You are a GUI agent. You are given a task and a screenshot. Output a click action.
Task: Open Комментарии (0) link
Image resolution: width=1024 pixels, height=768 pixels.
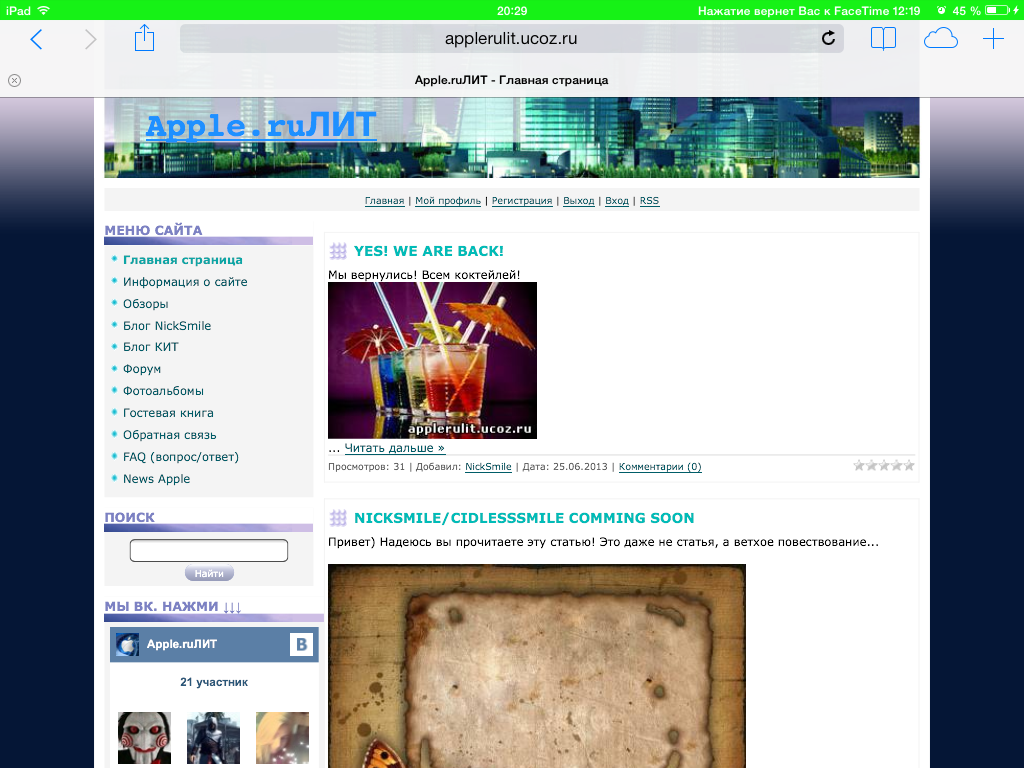pos(660,467)
